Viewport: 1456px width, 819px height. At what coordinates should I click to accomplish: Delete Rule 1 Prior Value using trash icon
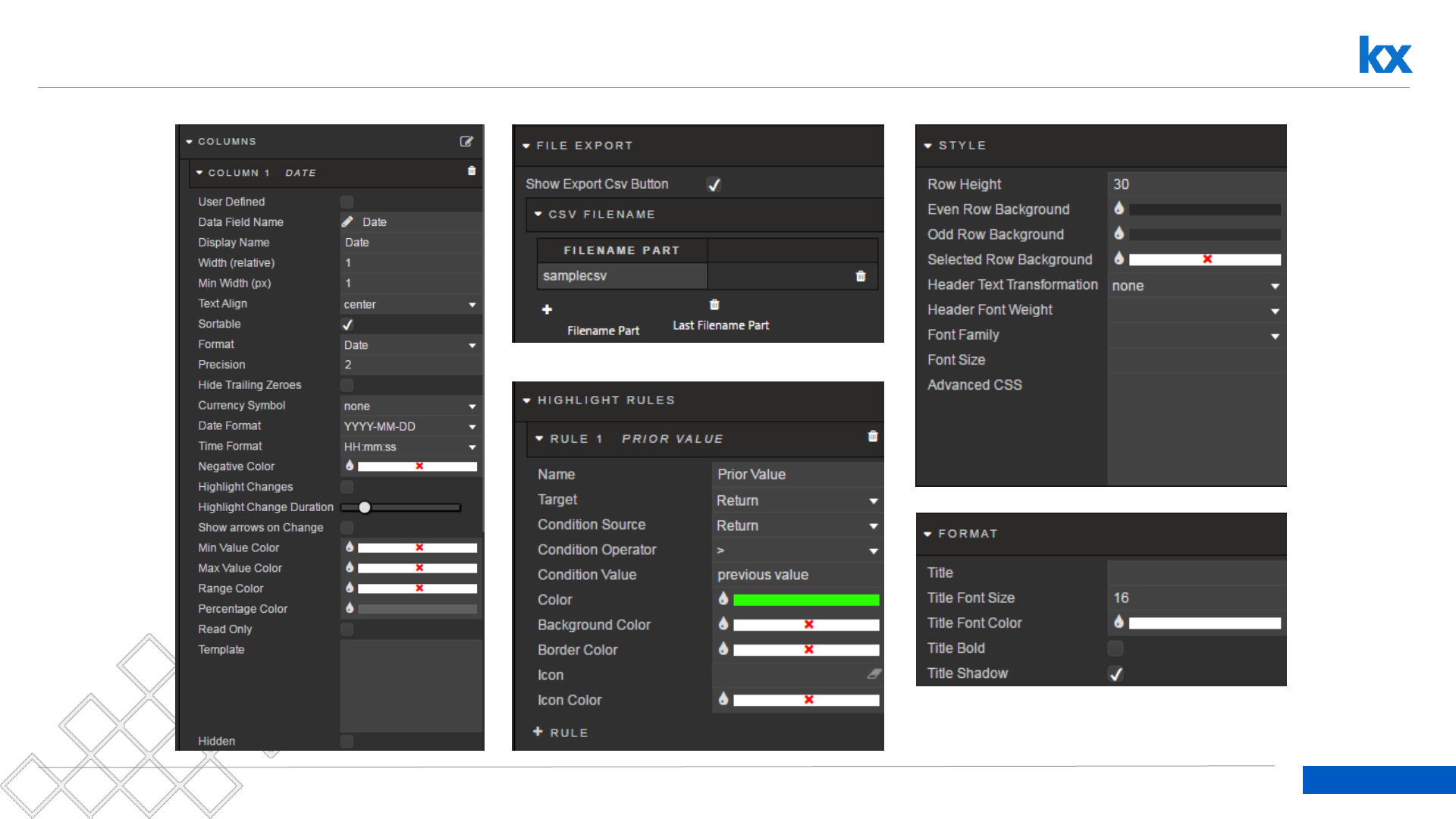point(873,437)
